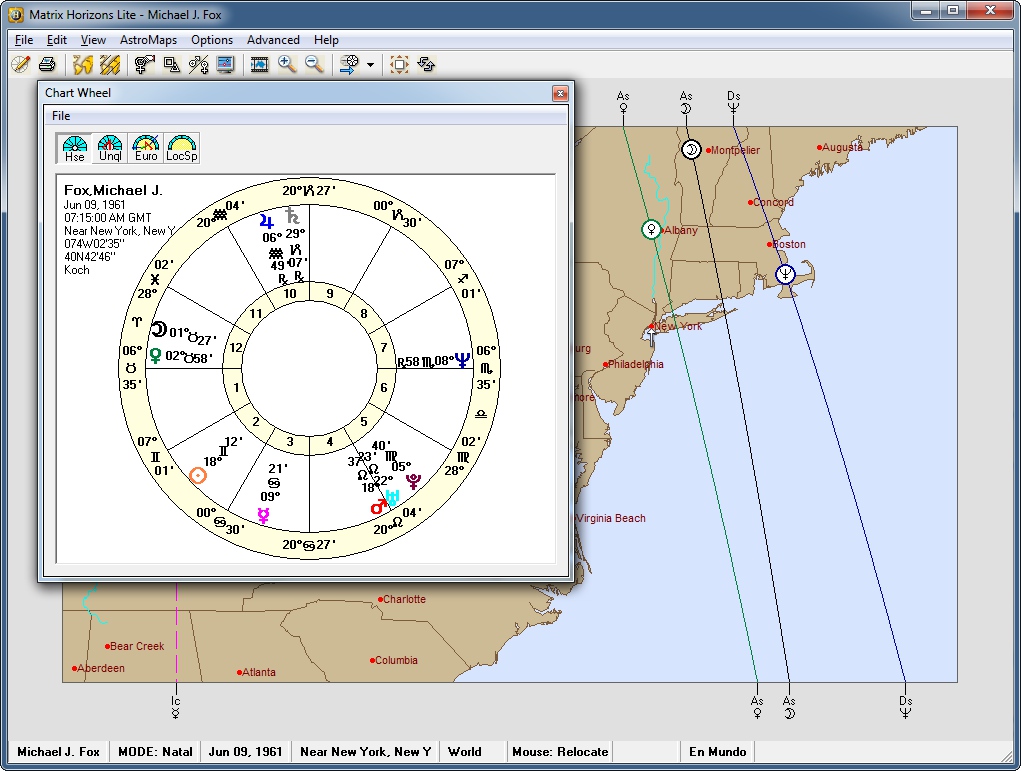Open the dropdown arrow beside the wheel icon
The height and width of the screenshot is (771, 1021).
pos(371,64)
